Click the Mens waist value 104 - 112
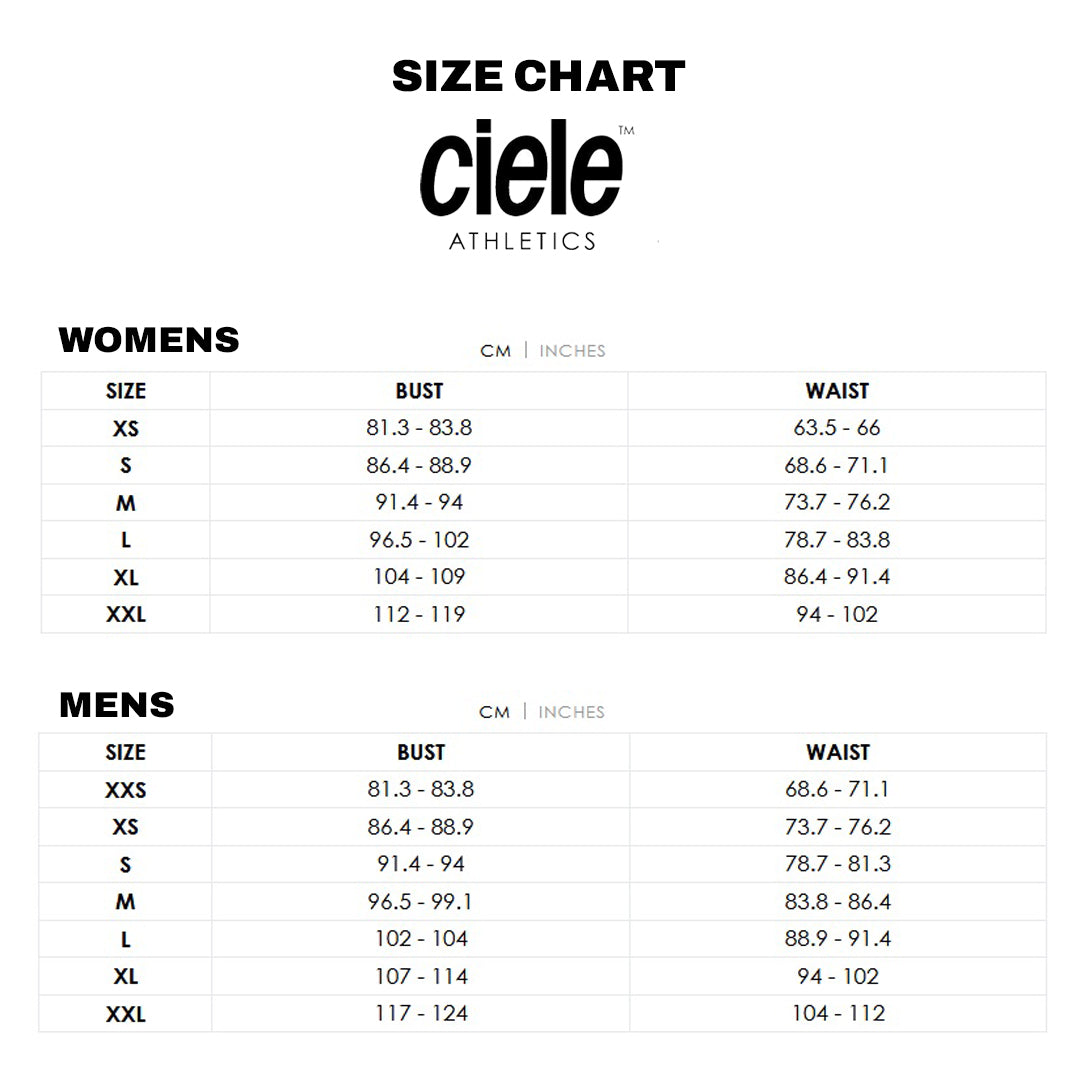1080x1080 pixels. (x=838, y=1014)
